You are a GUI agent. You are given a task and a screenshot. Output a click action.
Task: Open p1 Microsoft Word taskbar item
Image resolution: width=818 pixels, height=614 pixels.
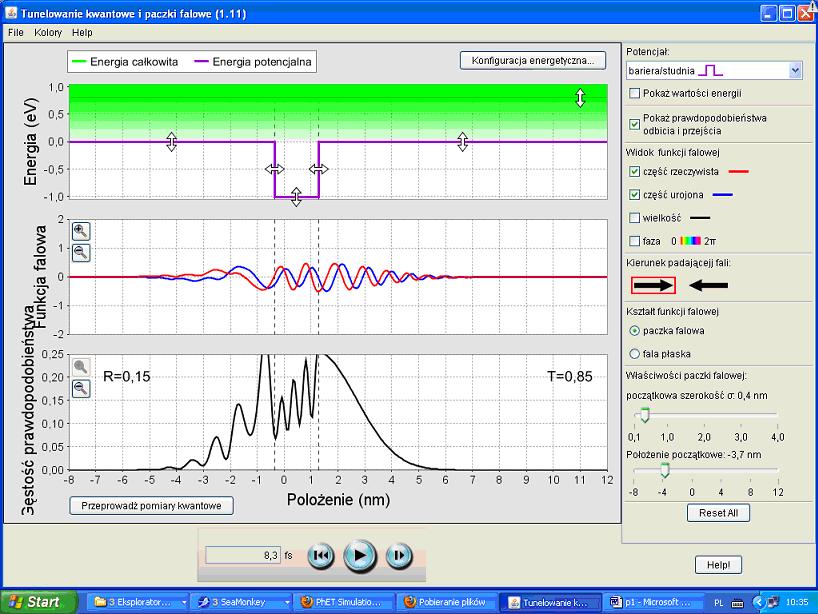[652, 602]
